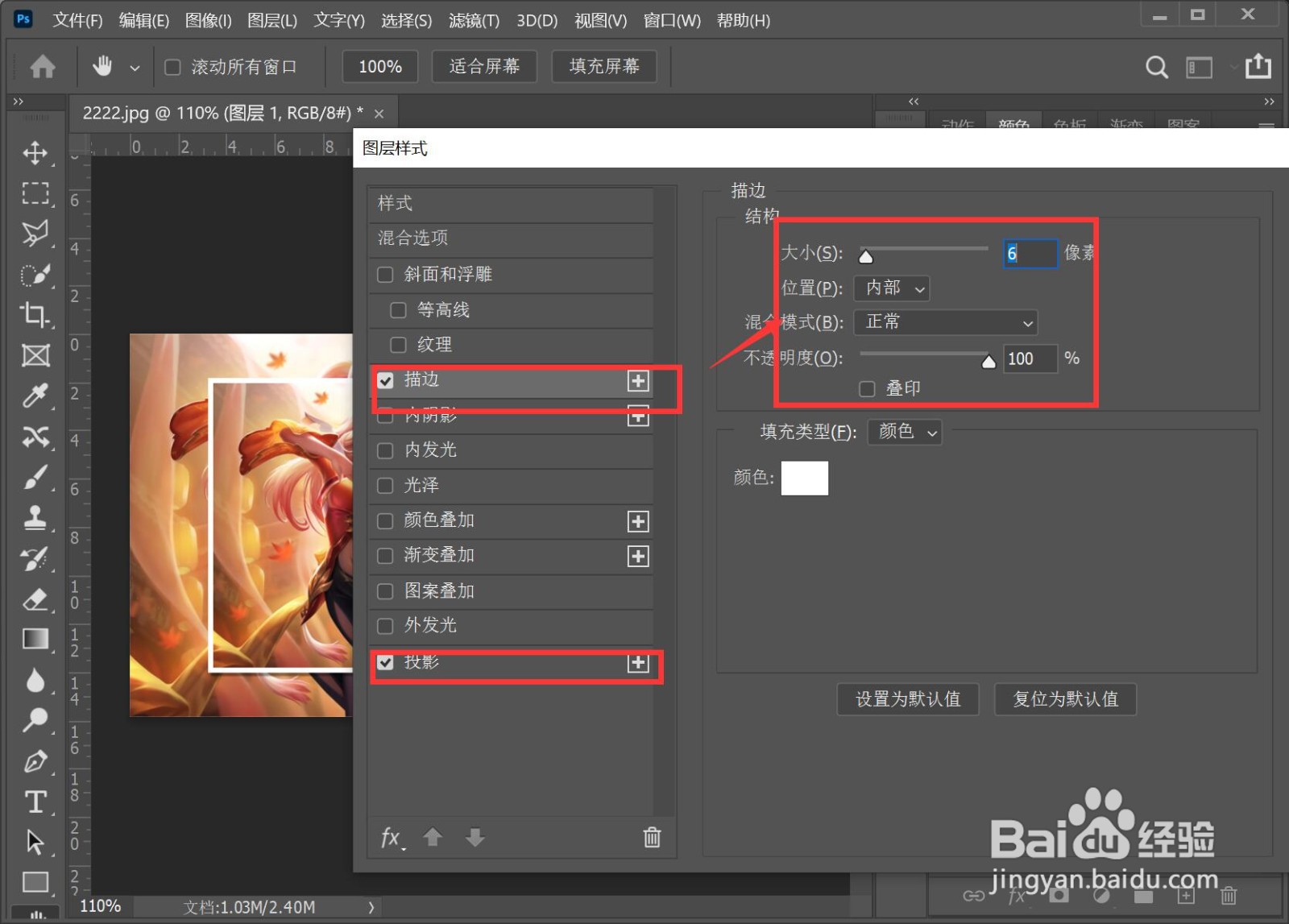Screen dimensions: 1289x924
Task: Open the blend mode dropdown showing 正常
Action: [x=945, y=322]
